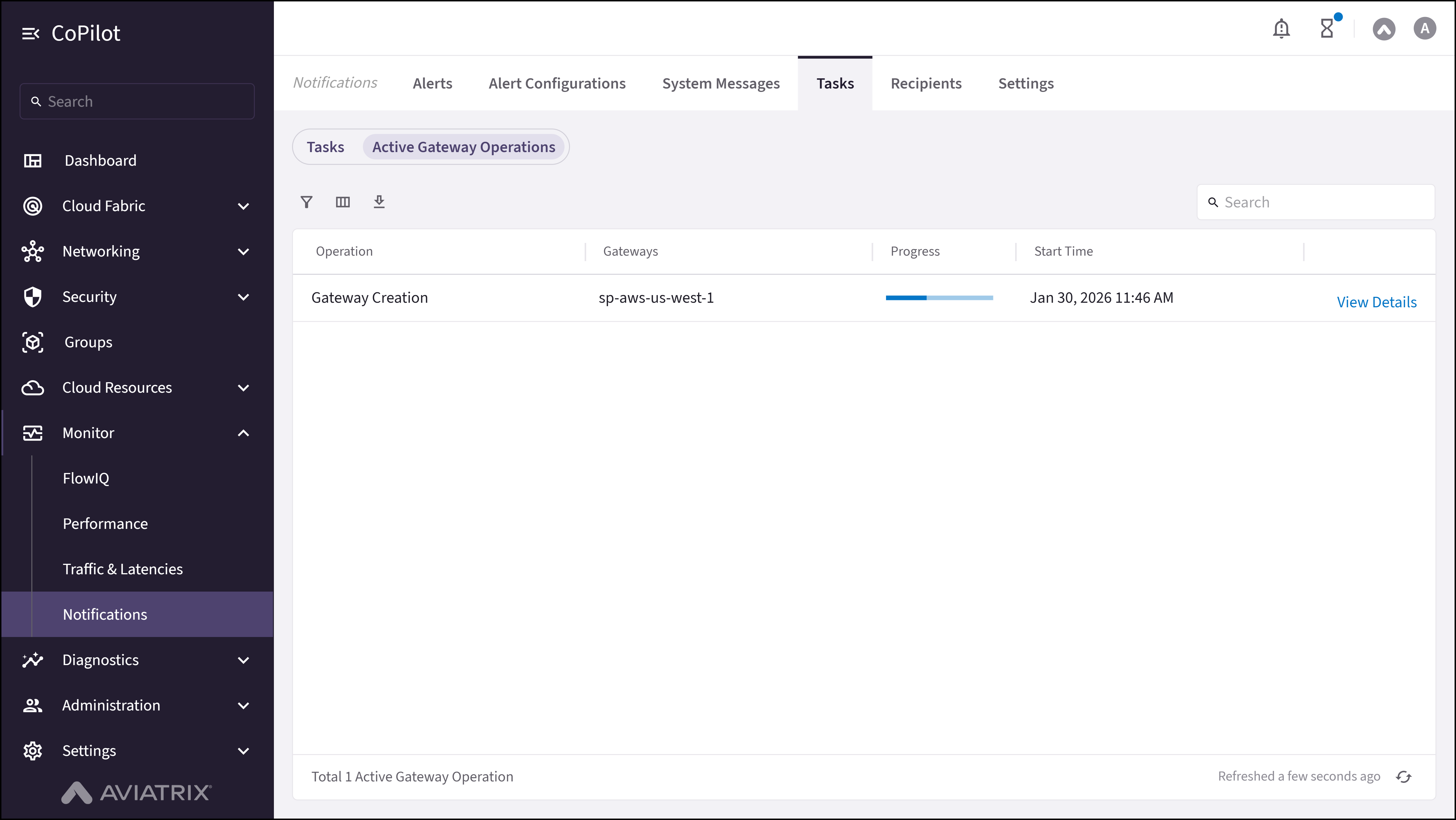Click the column settings icon
This screenshot has height=820, width=1456.
point(343,202)
